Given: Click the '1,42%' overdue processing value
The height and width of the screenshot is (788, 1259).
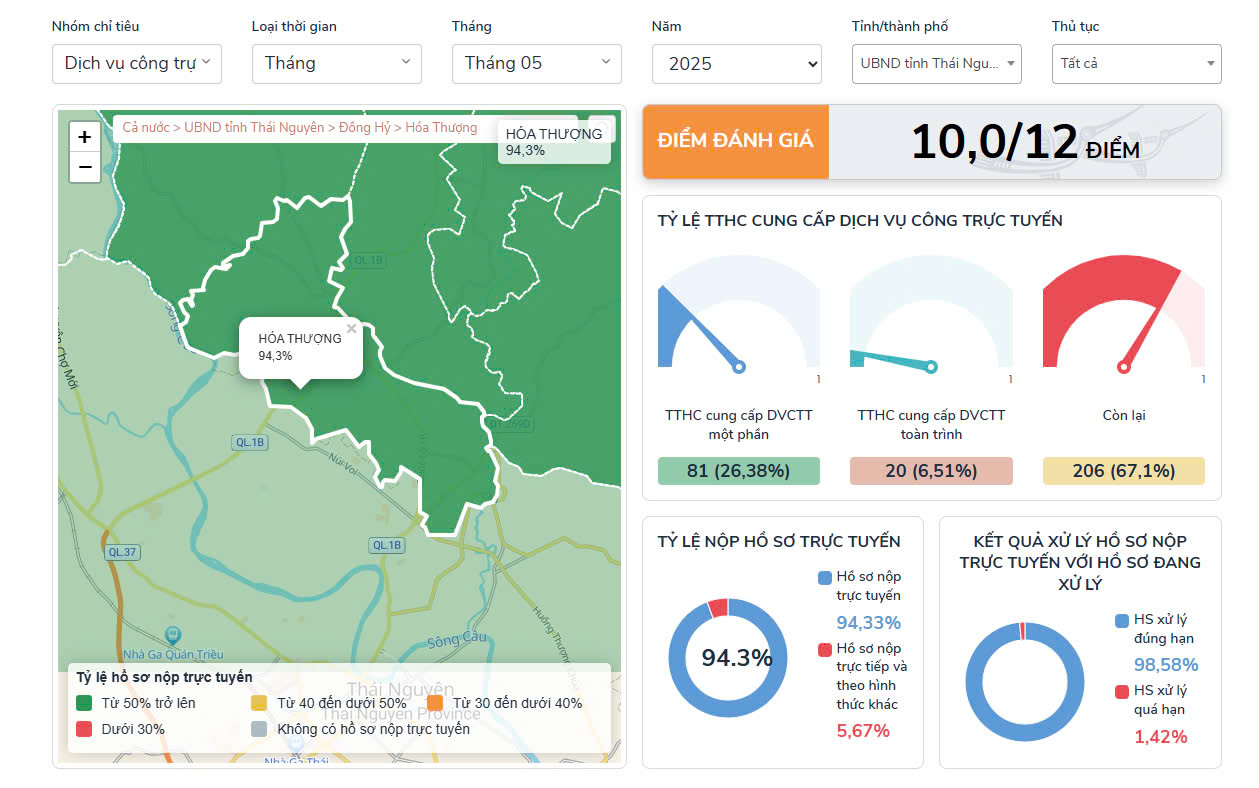Looking at the screenshot, I should (x=1161, y=737).
